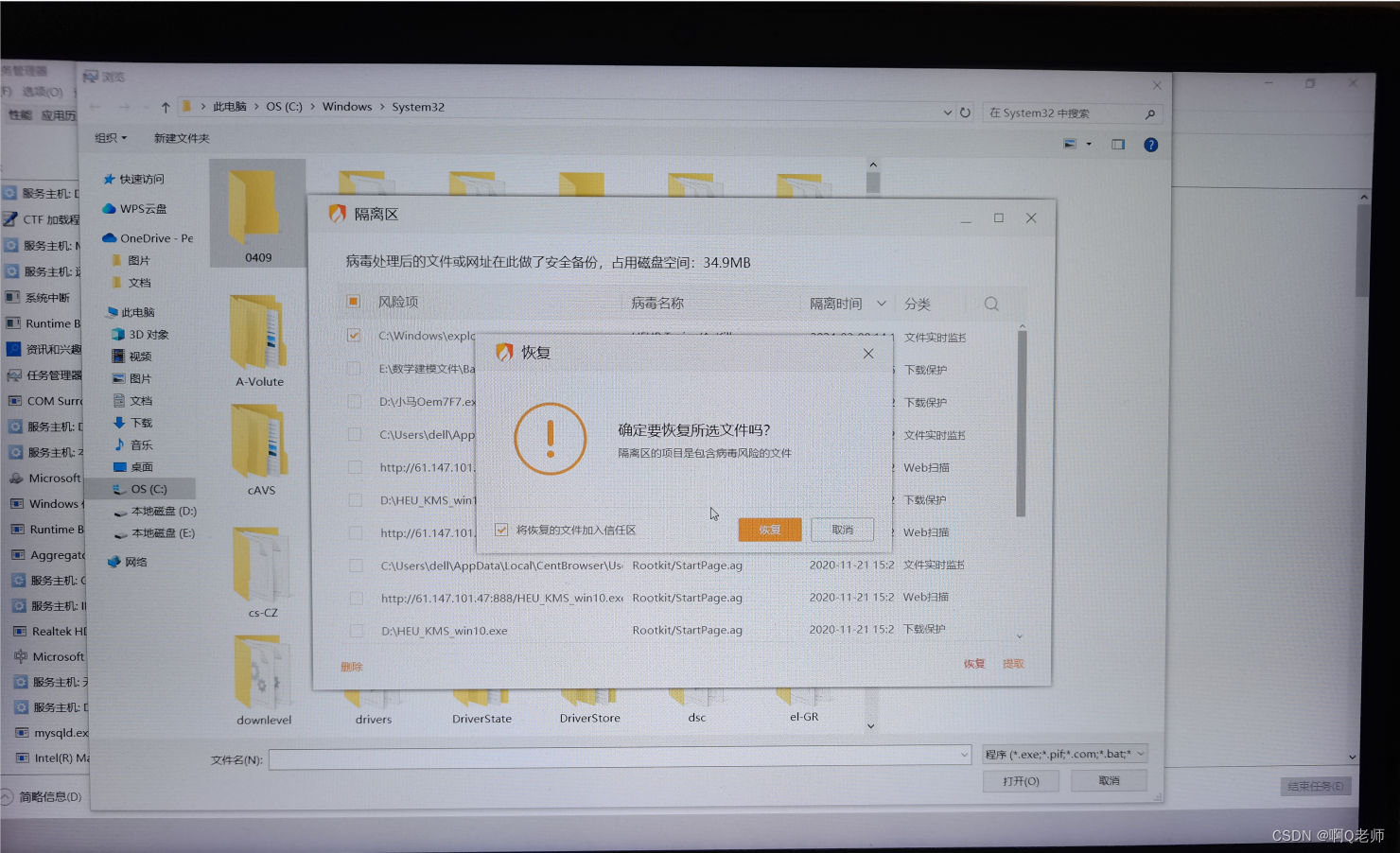The height and width of the screenshot is (853, 1400).
Task: Toggle 将恢复的文件加入信任区 checkbox
Action: coord(501,530)
